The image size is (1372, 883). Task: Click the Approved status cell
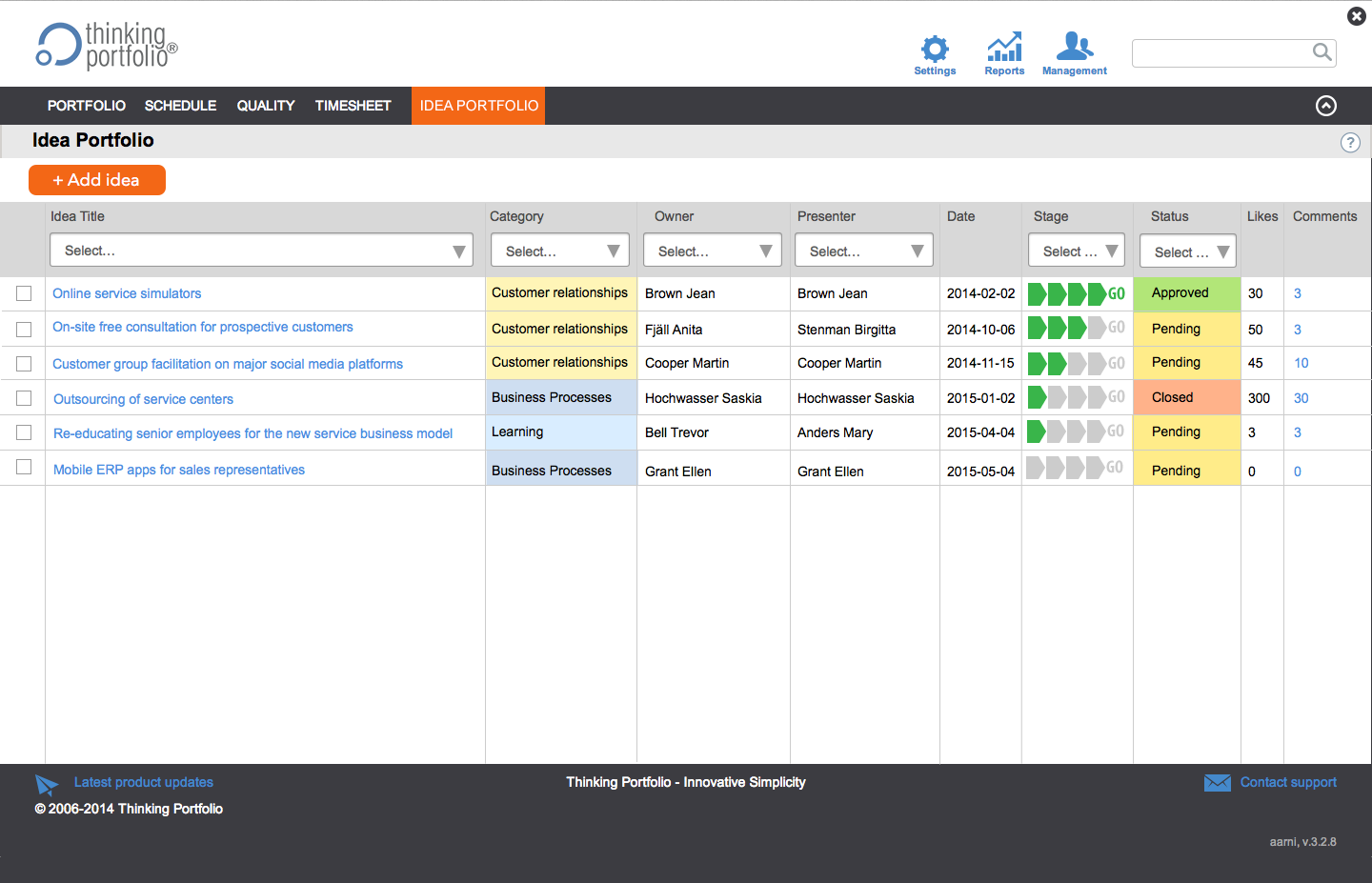pyautogui.click(x=1187, y=293)
